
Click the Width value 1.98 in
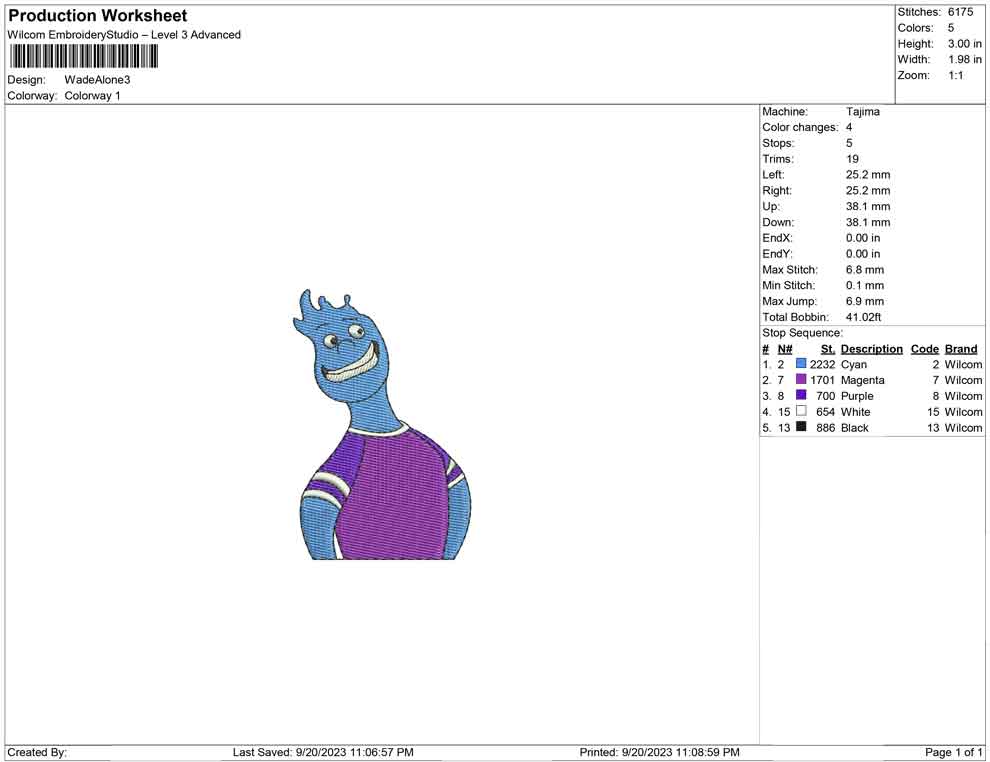tap(964, 59)
